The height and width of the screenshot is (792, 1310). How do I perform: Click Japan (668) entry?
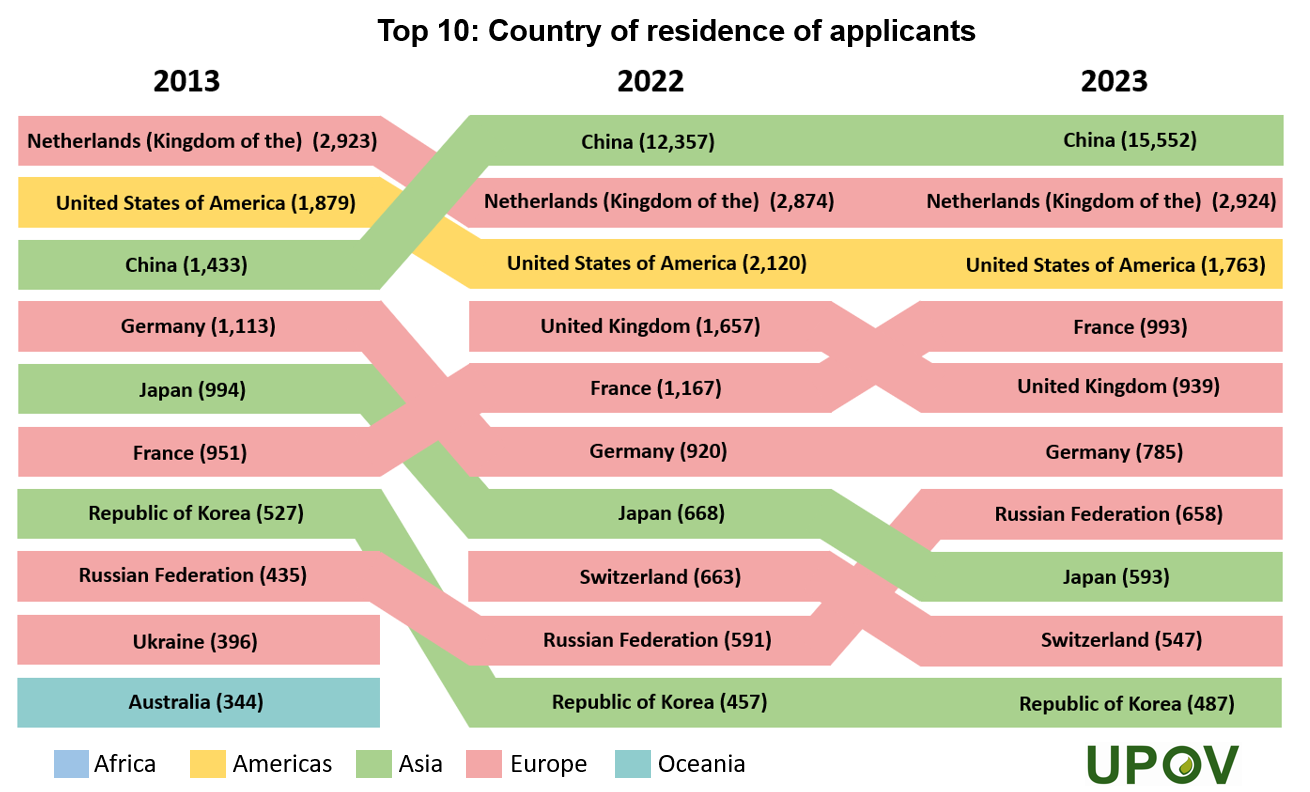point(671,514)
